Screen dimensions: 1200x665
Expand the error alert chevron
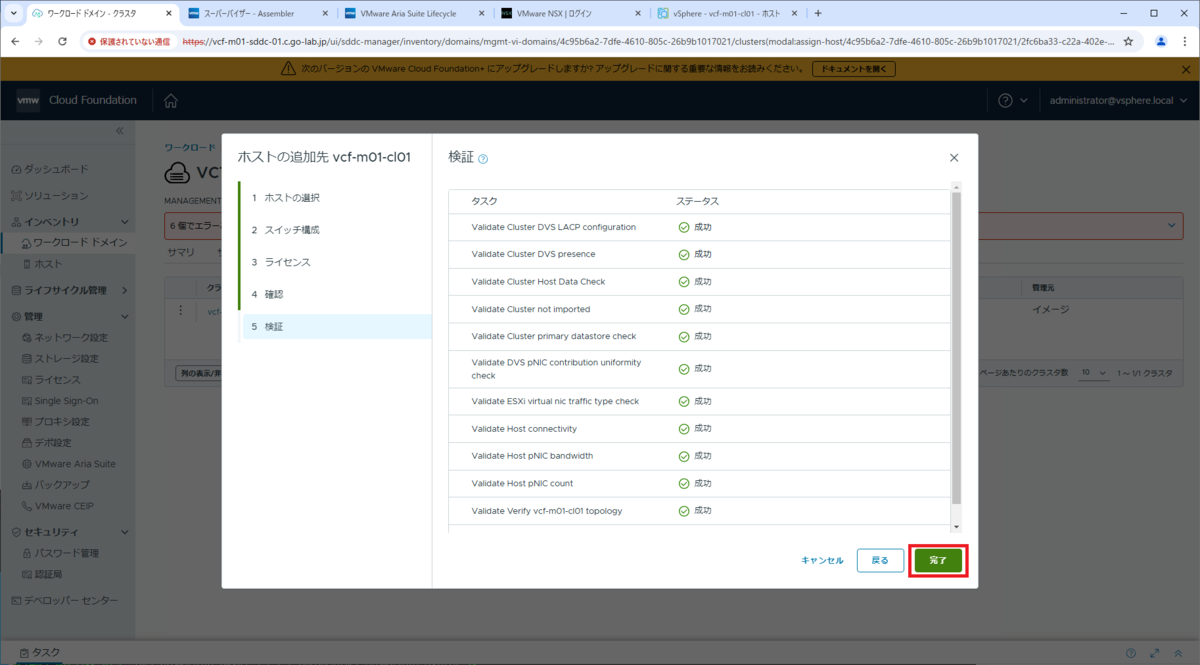1172,226
